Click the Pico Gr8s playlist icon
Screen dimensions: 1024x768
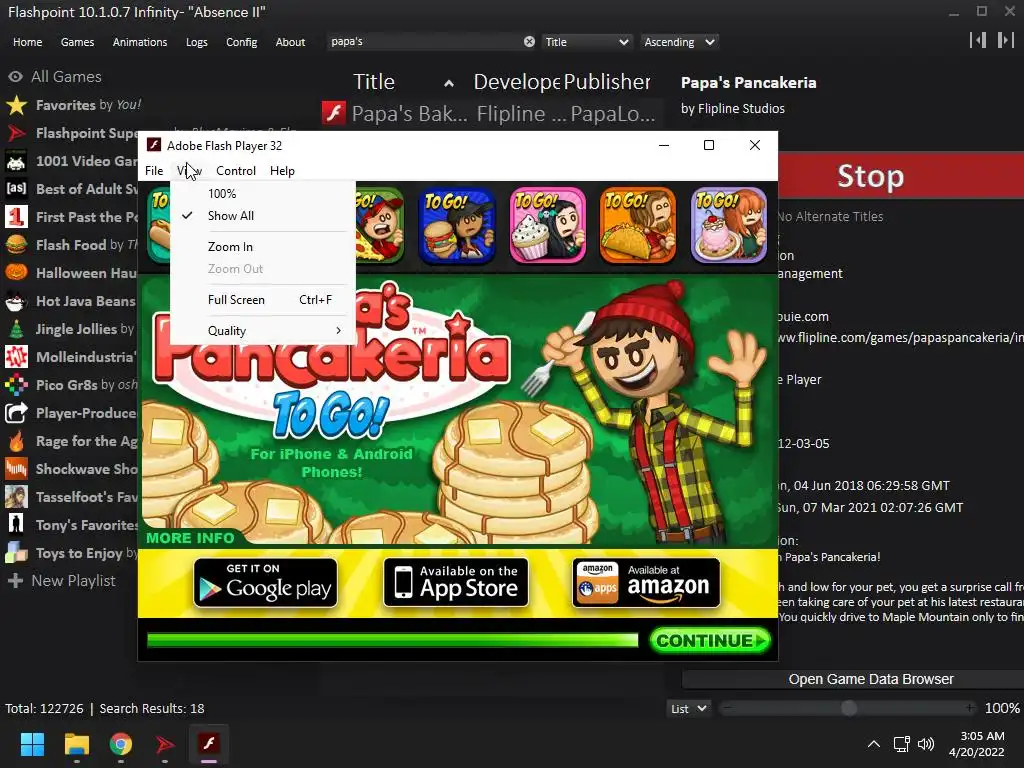[16, 385]
